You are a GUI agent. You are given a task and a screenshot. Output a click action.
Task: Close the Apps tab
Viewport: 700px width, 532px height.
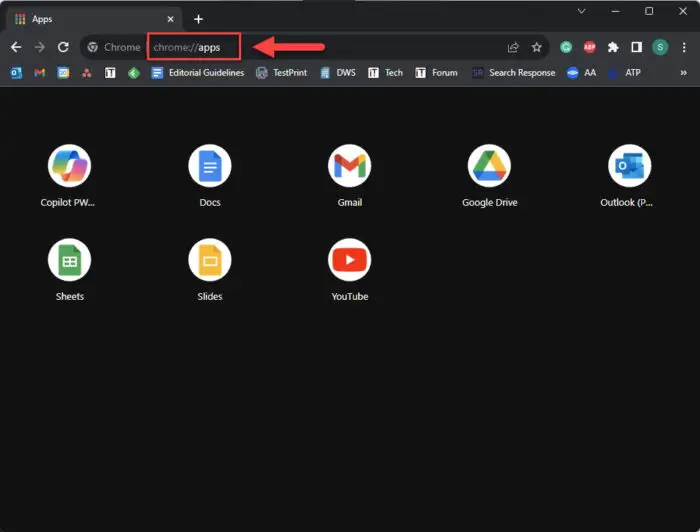[x=171, y=19]
